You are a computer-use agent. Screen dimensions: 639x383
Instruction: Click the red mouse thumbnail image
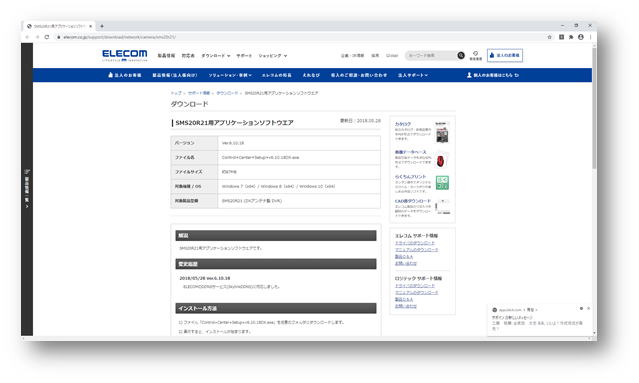click(x=441, y=161)
